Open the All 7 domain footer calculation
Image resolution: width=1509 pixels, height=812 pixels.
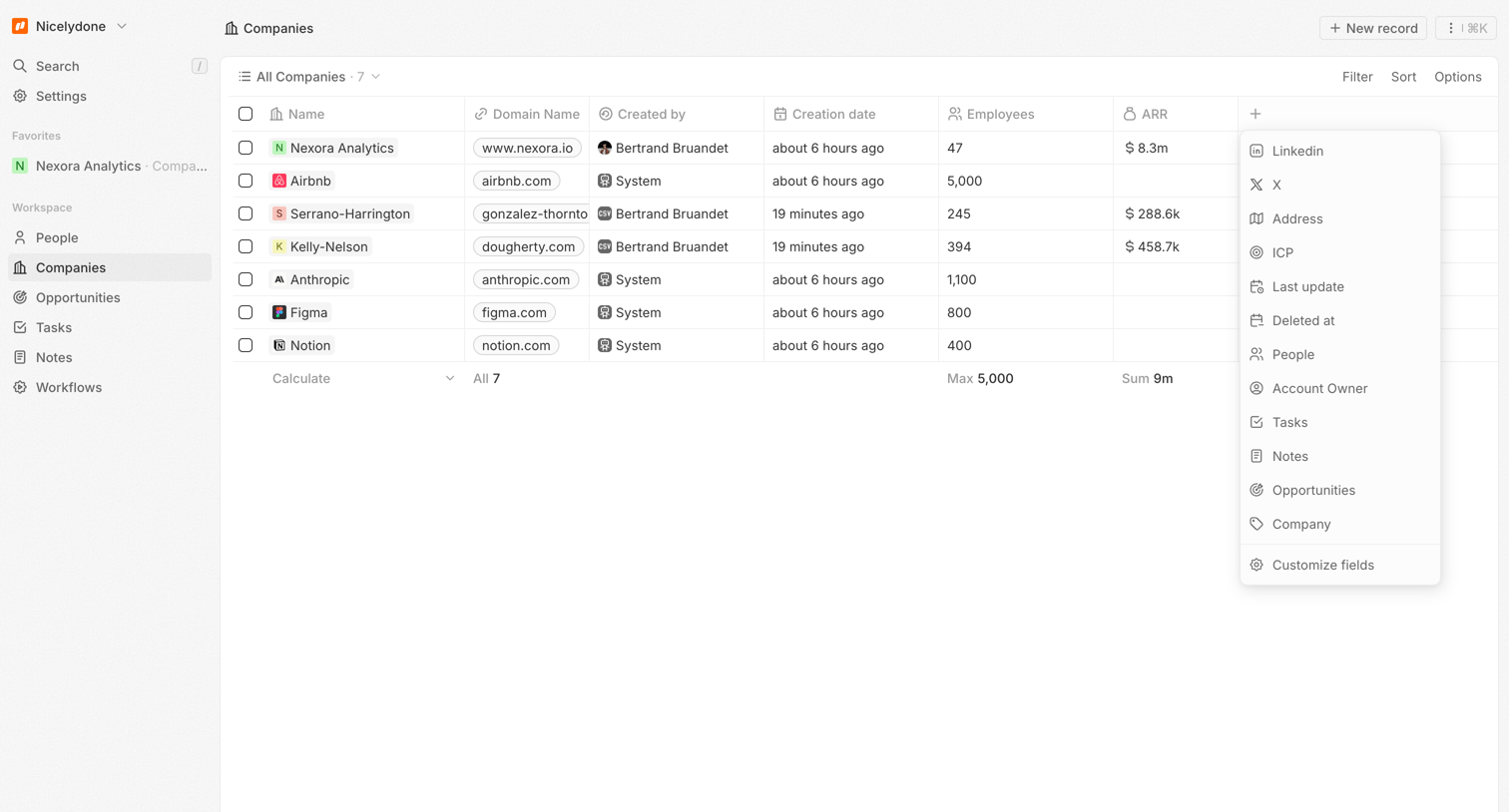coord(486,378)
